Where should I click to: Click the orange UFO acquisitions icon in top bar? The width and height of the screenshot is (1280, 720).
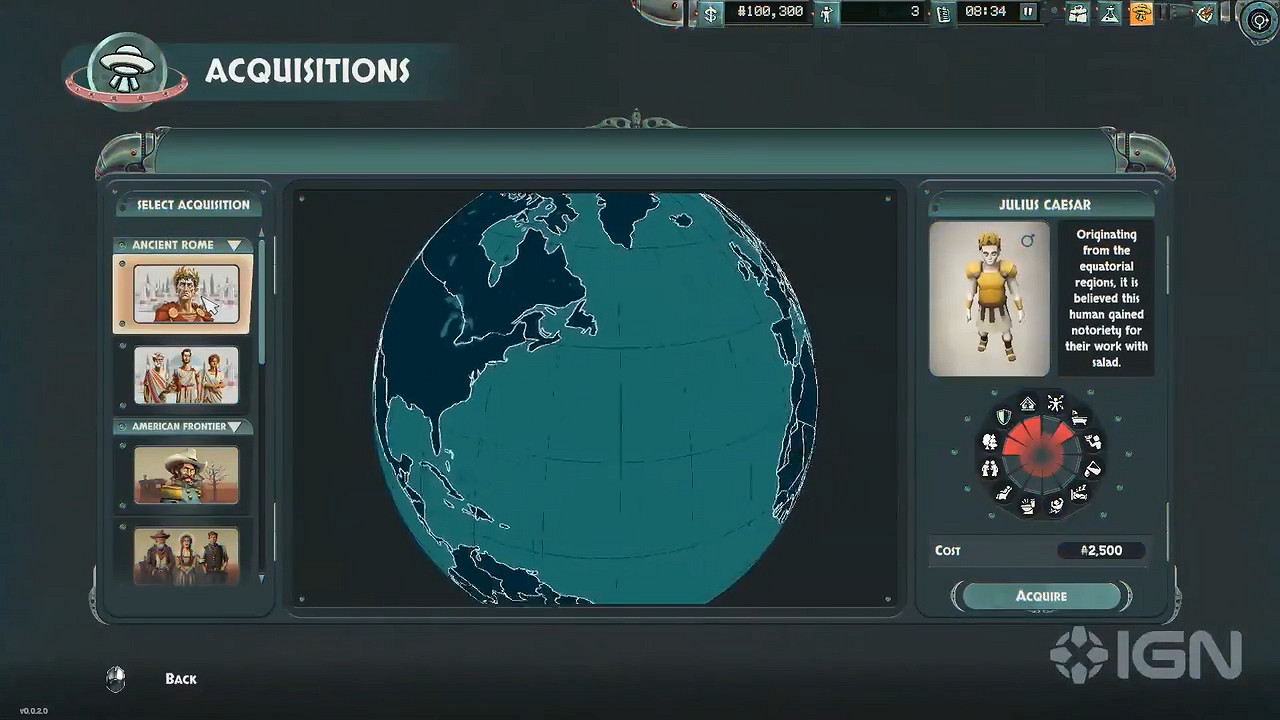(1141, 13)
